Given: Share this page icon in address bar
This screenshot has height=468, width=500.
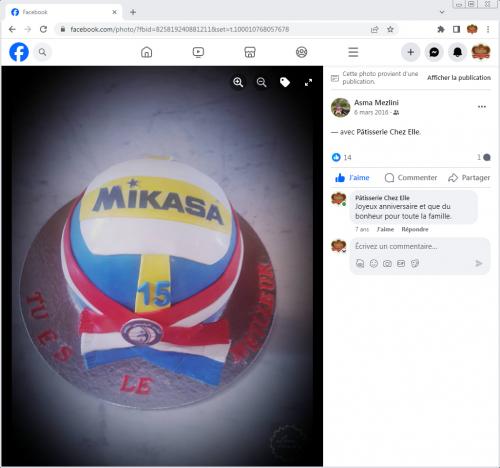Looking at the screenshot, I should click(375, 29).
